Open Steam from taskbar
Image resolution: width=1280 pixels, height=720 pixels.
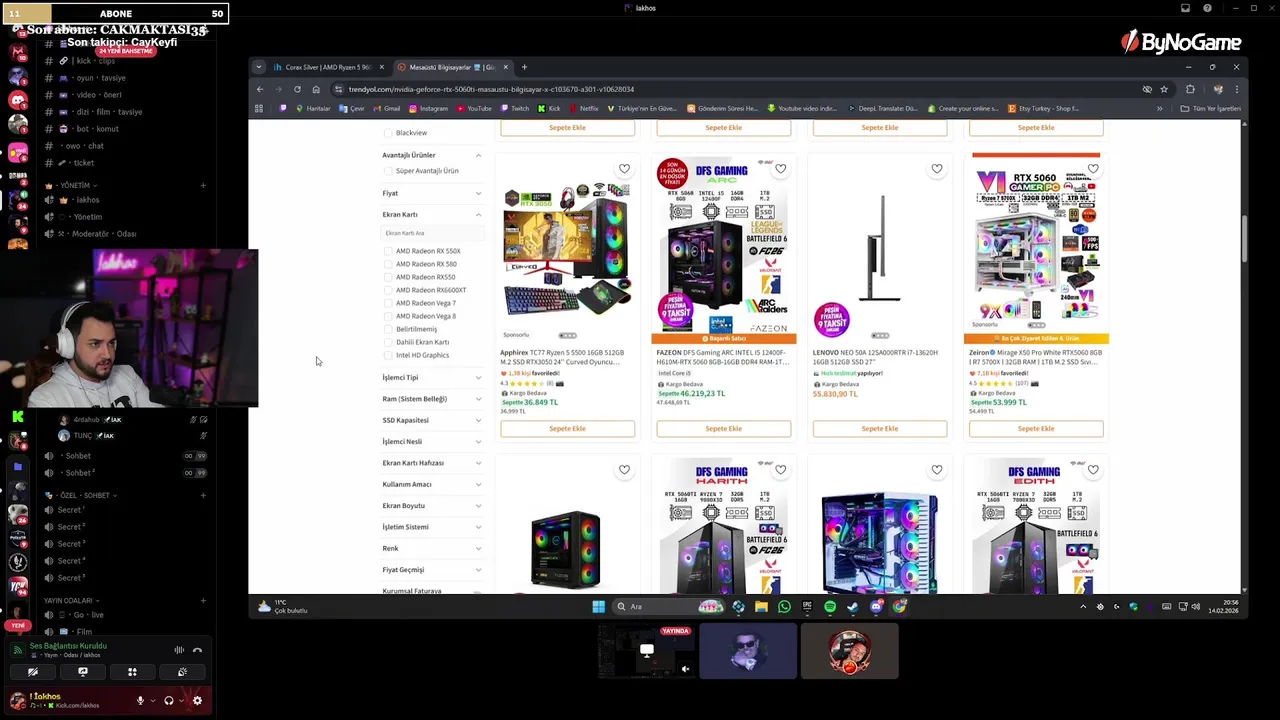click(x=853, y=606)
